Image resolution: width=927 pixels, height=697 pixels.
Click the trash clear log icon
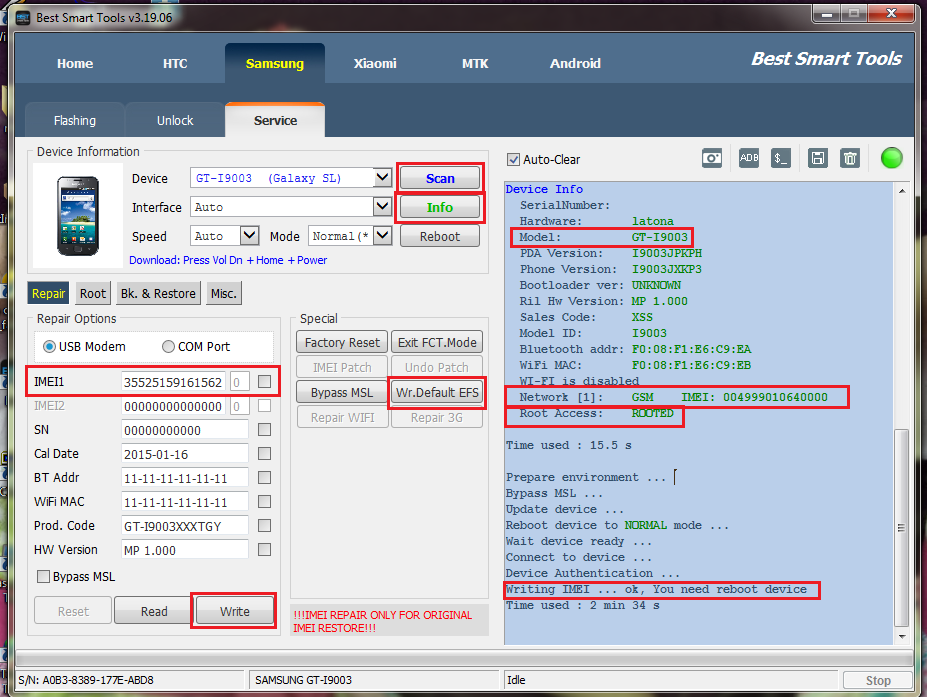(x=850, y=158)
